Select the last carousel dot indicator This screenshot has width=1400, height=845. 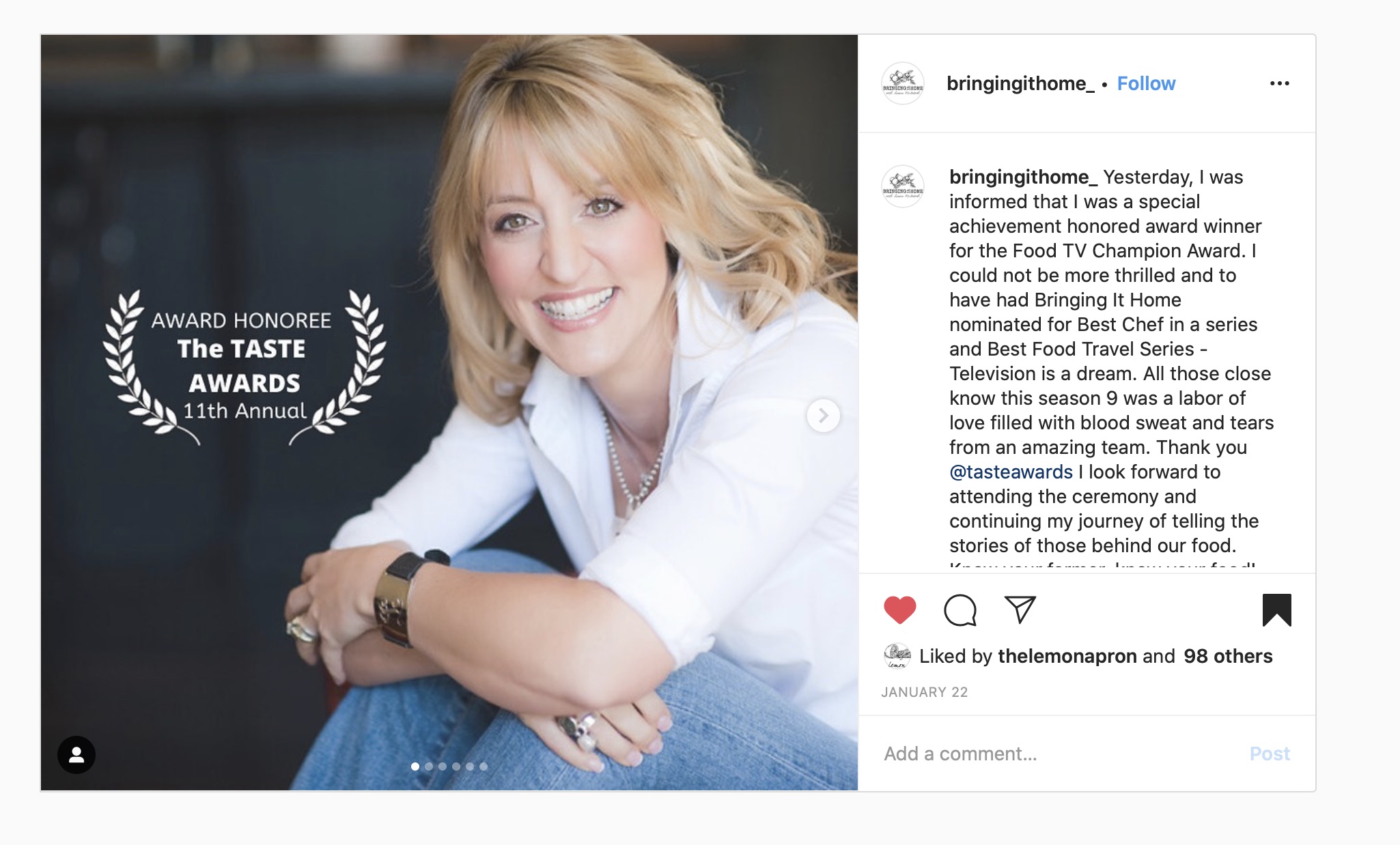pos(484,767)
